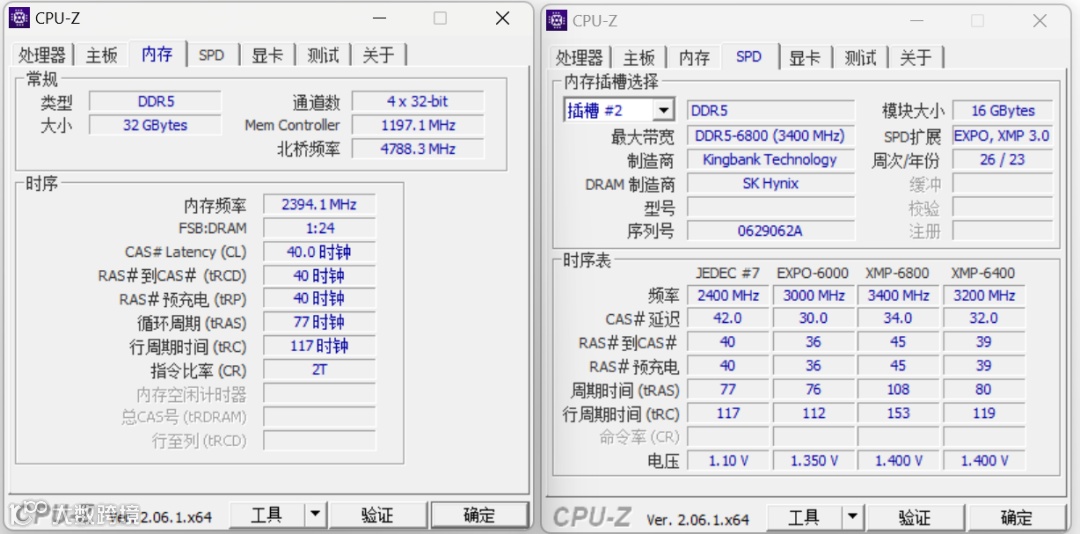Click EXPO-6000 voltage 1.350 V cell
The width and height of the screenshot is (1080, 534).
813,460
